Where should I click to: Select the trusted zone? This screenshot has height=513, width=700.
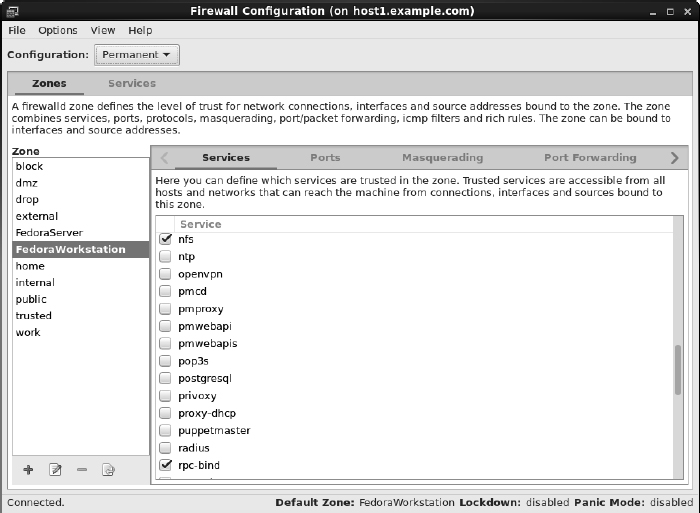click(x=81, y=316)
